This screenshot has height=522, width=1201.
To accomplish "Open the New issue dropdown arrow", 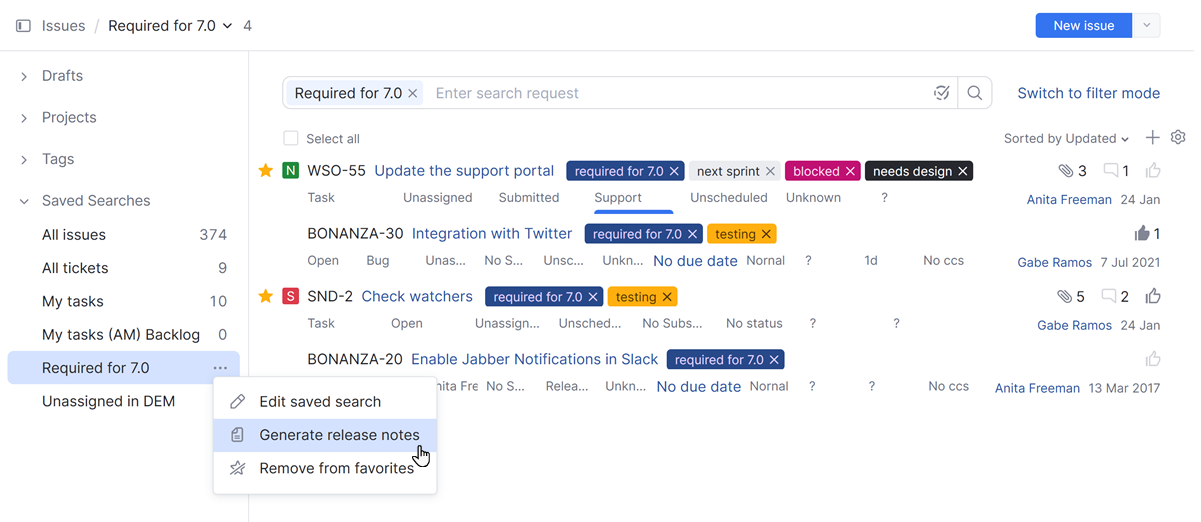I will pos(1146,26).
